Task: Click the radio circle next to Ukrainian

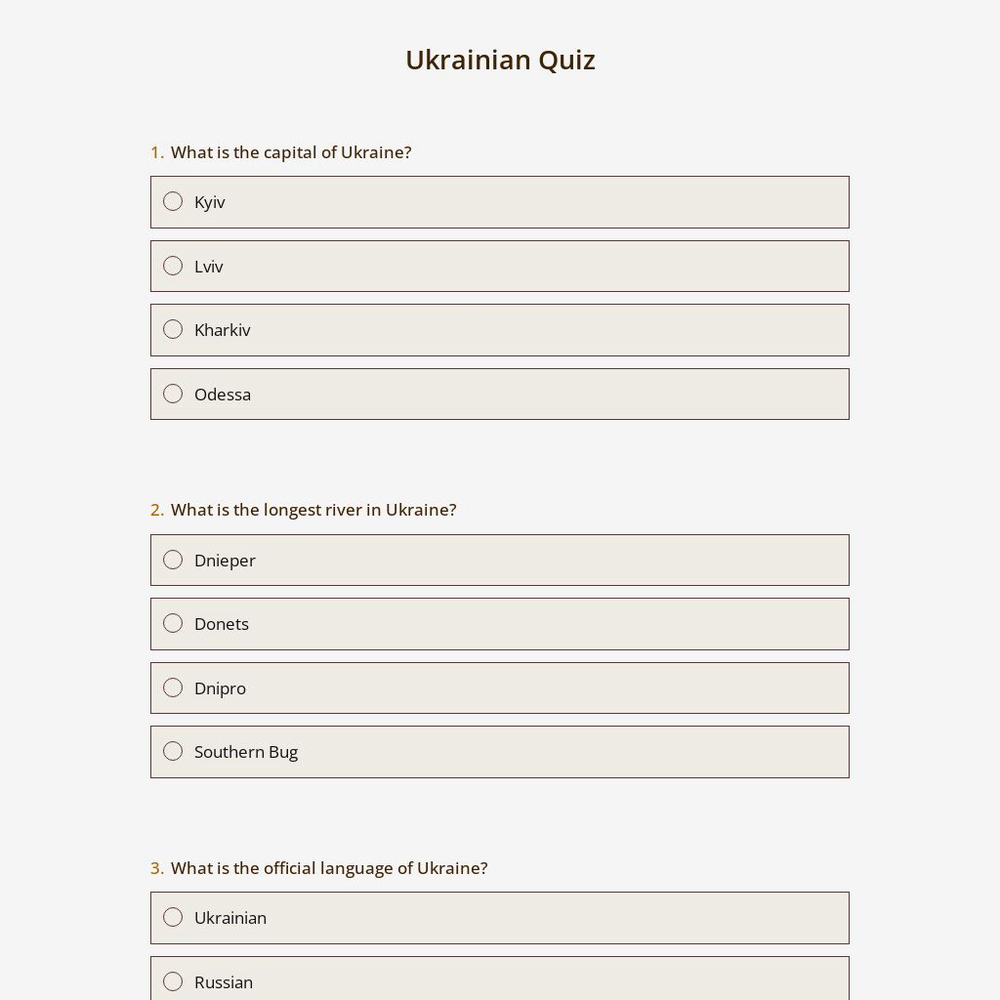Action: click(x=173, y=917)
